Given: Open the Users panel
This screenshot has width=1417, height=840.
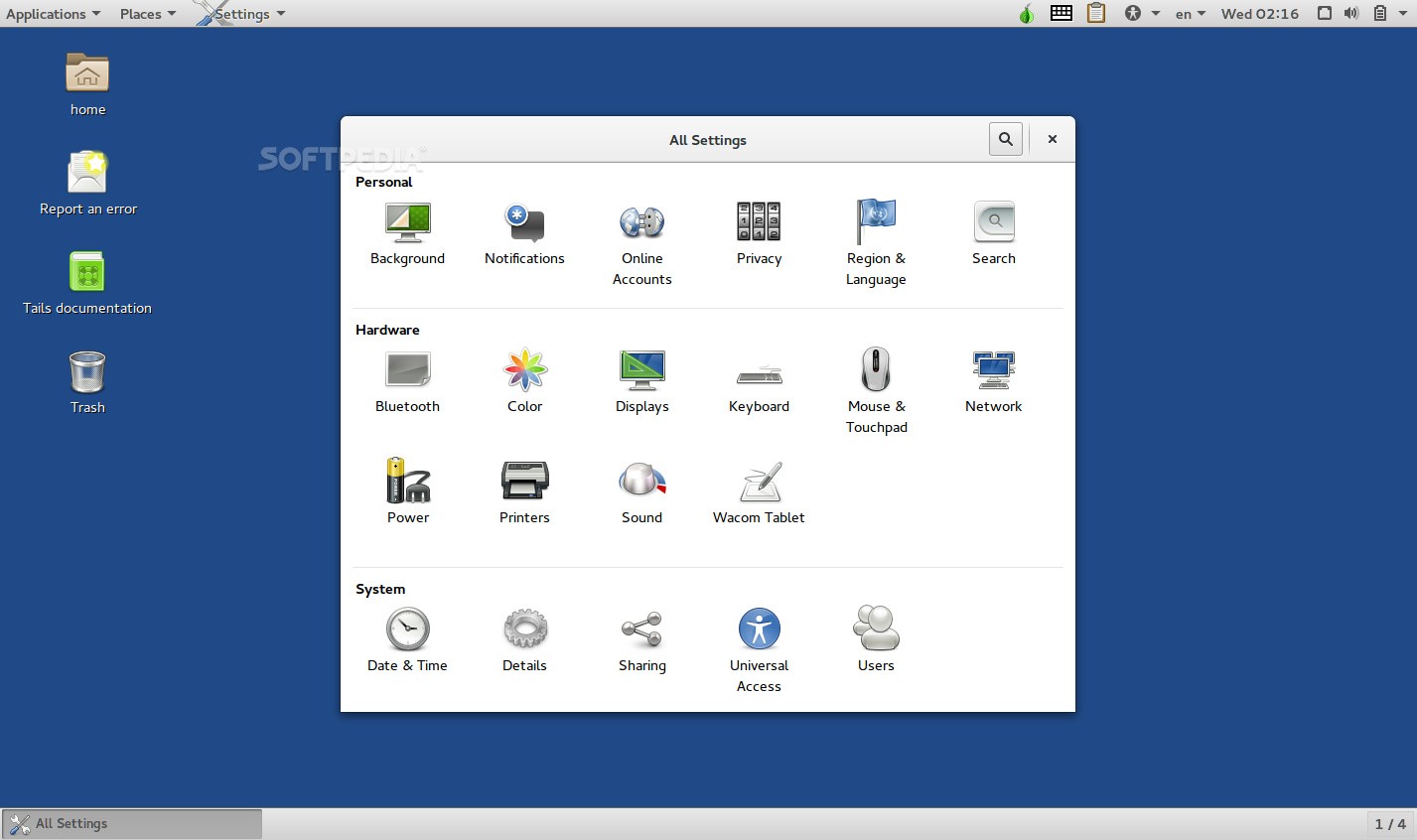Looking at the screenshot, I should click(876, 640).
